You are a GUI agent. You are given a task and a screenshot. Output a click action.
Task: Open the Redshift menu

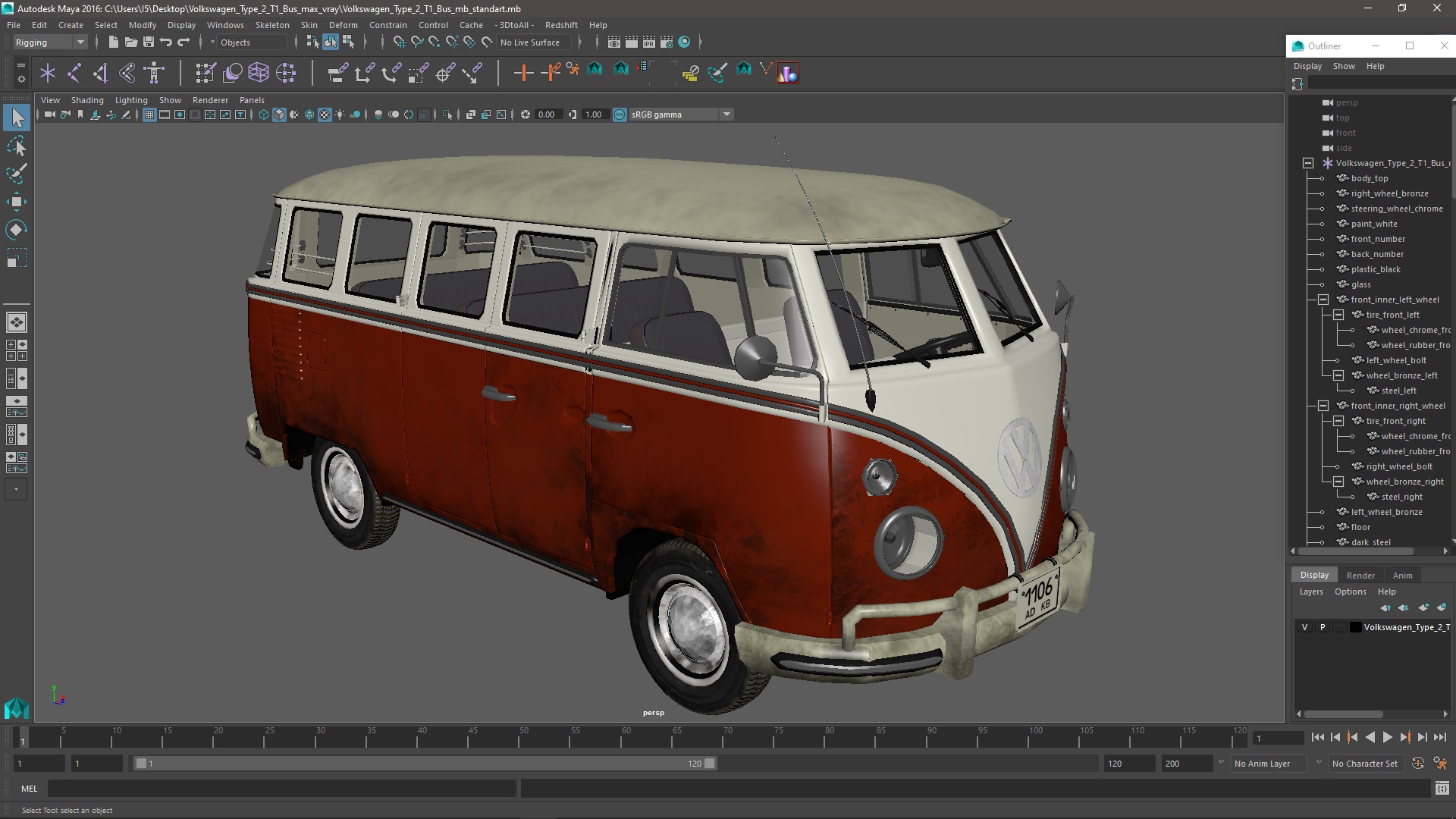[x=561, y=25]
